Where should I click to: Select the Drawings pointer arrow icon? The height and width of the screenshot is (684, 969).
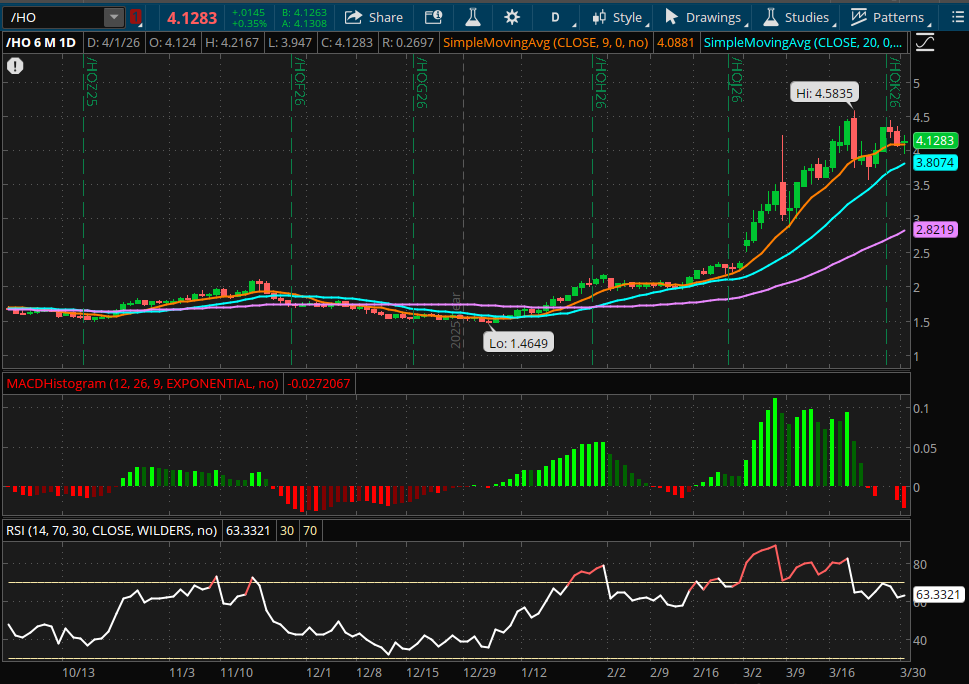(x=670, y=16)
